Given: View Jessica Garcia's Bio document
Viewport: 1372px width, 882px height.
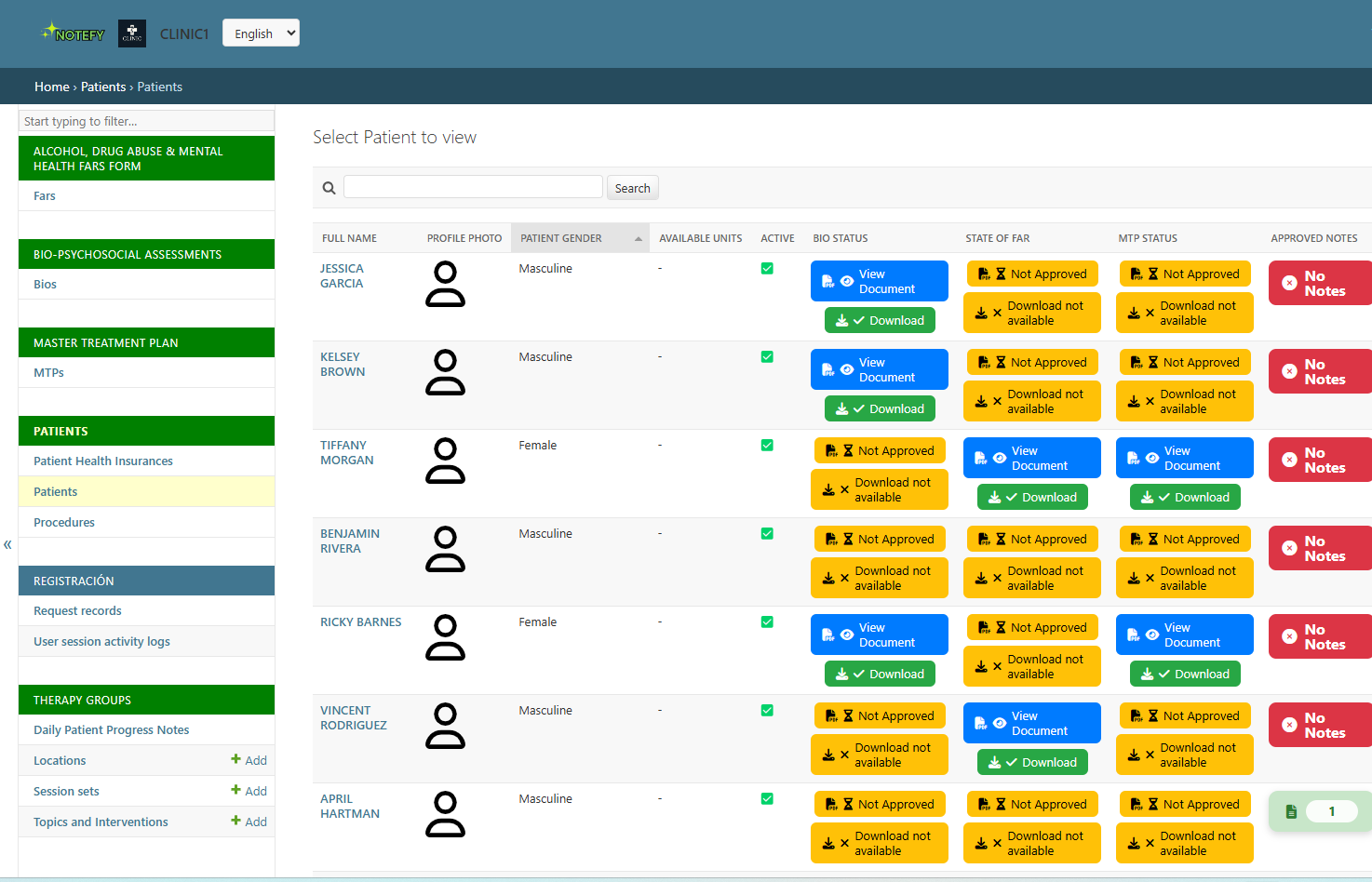Looking at the screenshot, I should point(880,281).
